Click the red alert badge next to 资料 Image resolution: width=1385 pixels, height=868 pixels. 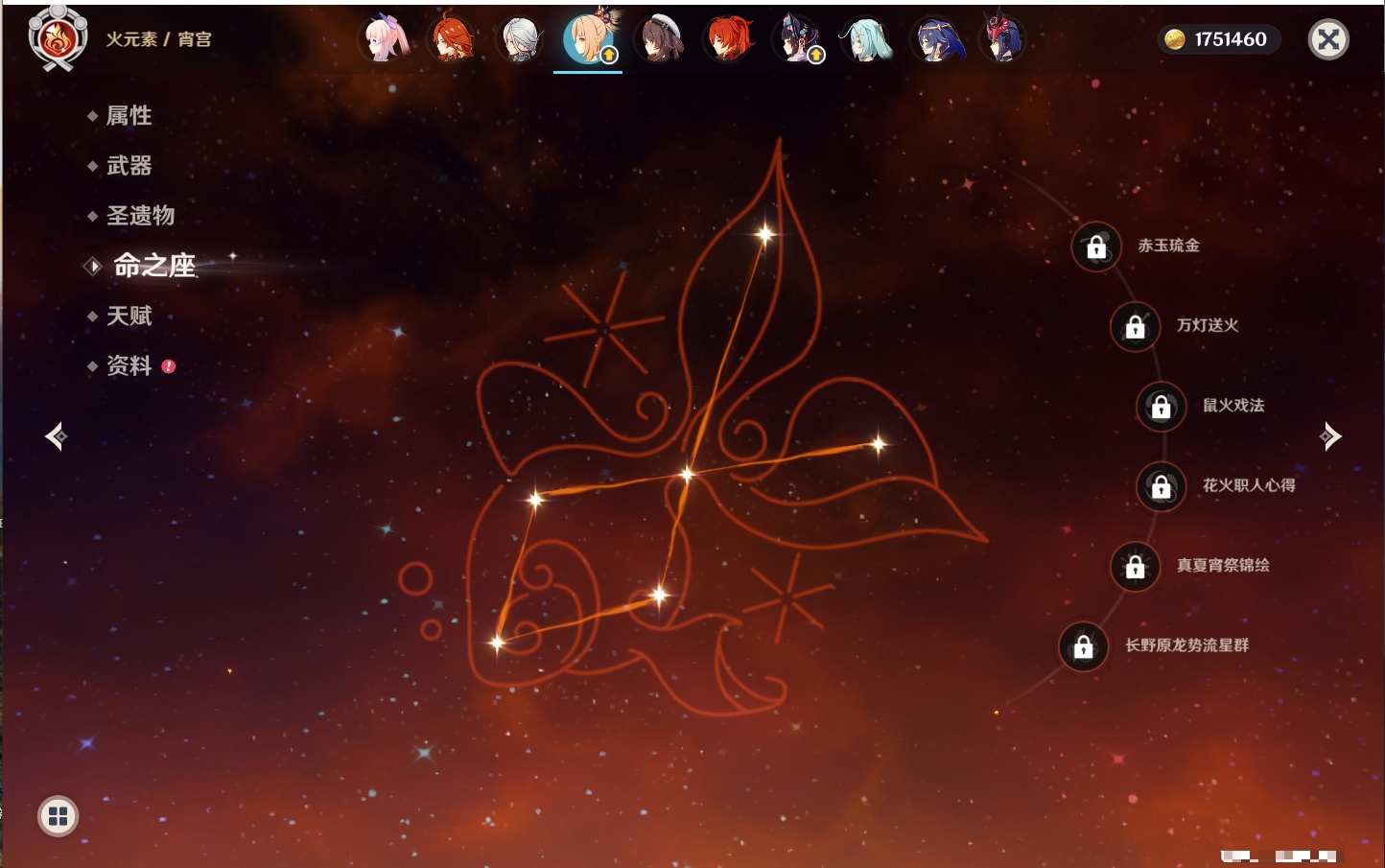[x=169, y=366]
